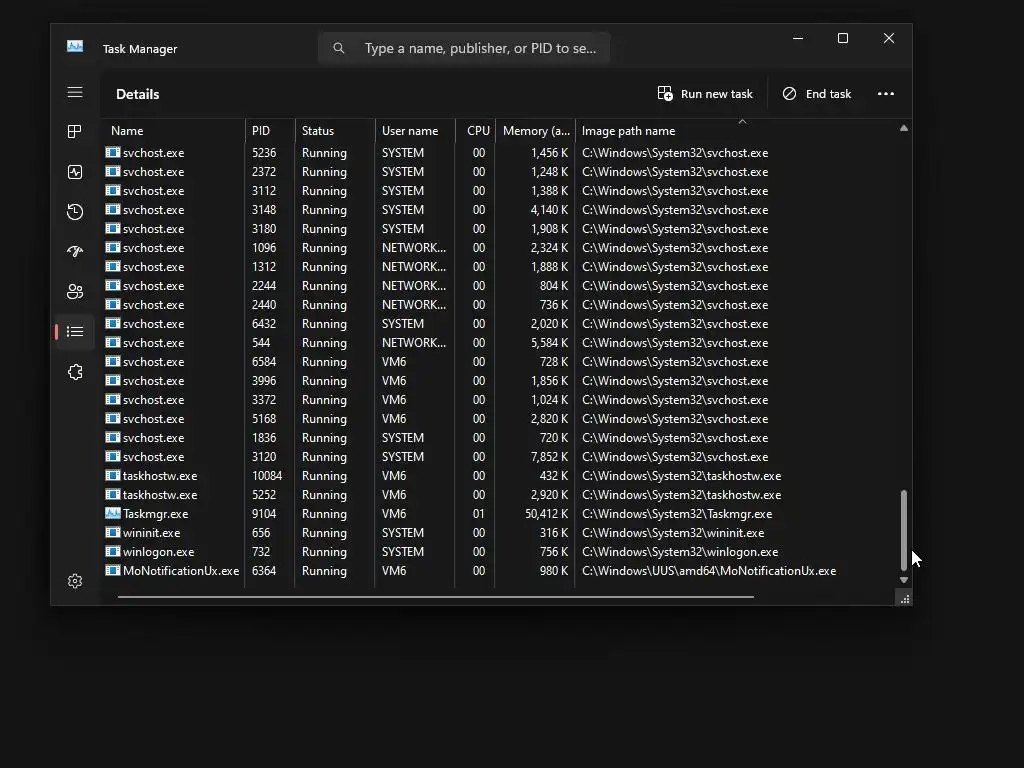Viewport: 1024px width, 768px height.
Task: Click Run new task button
Action: 705,94
